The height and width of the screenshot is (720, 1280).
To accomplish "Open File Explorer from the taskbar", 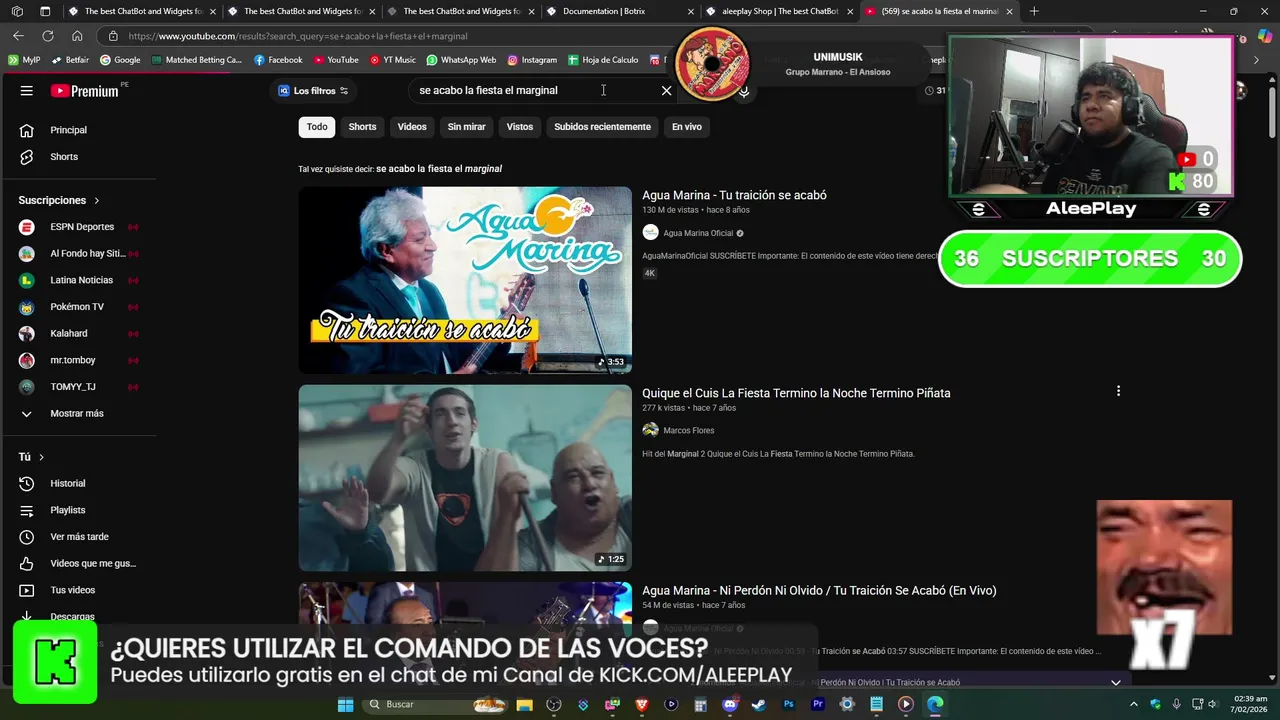I will (524, 704).
